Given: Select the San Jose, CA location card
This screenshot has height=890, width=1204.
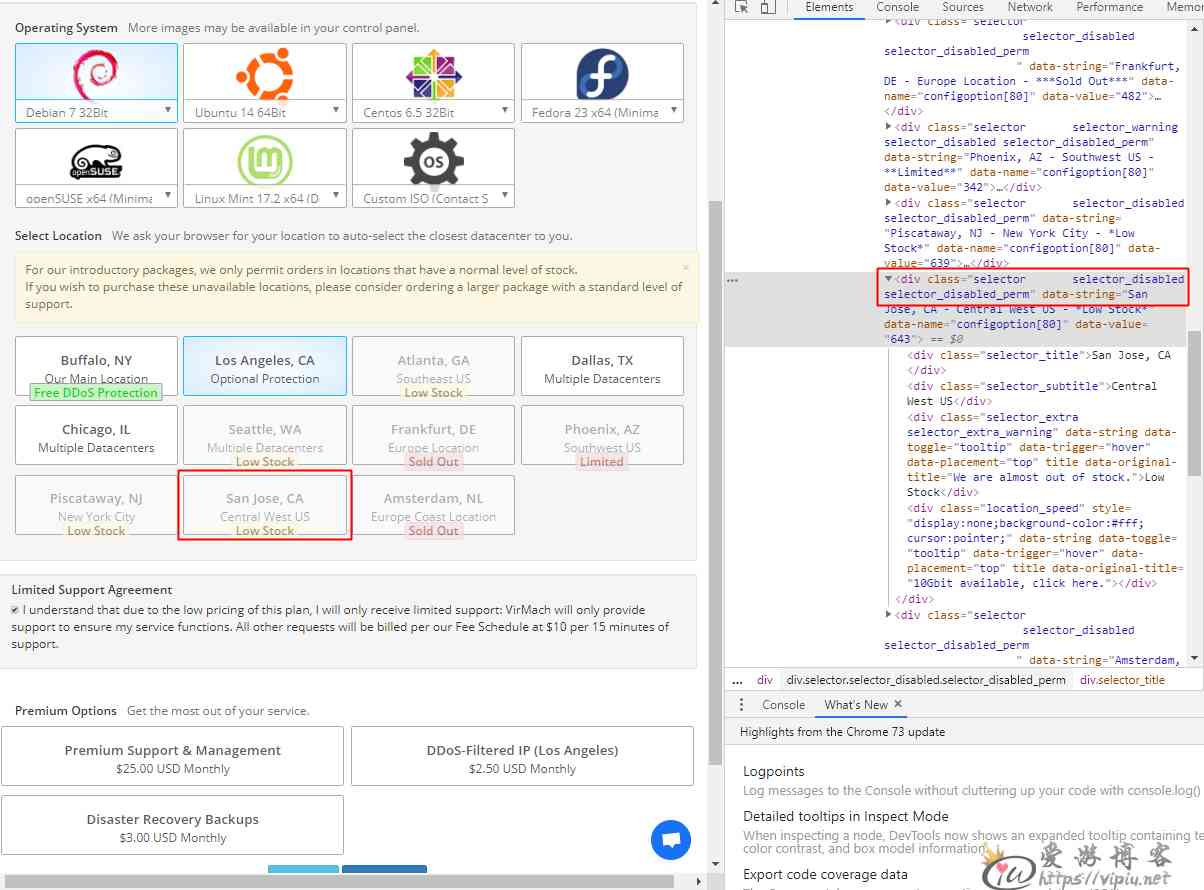Looking at the screenshot, I should [x=265, y=505].
